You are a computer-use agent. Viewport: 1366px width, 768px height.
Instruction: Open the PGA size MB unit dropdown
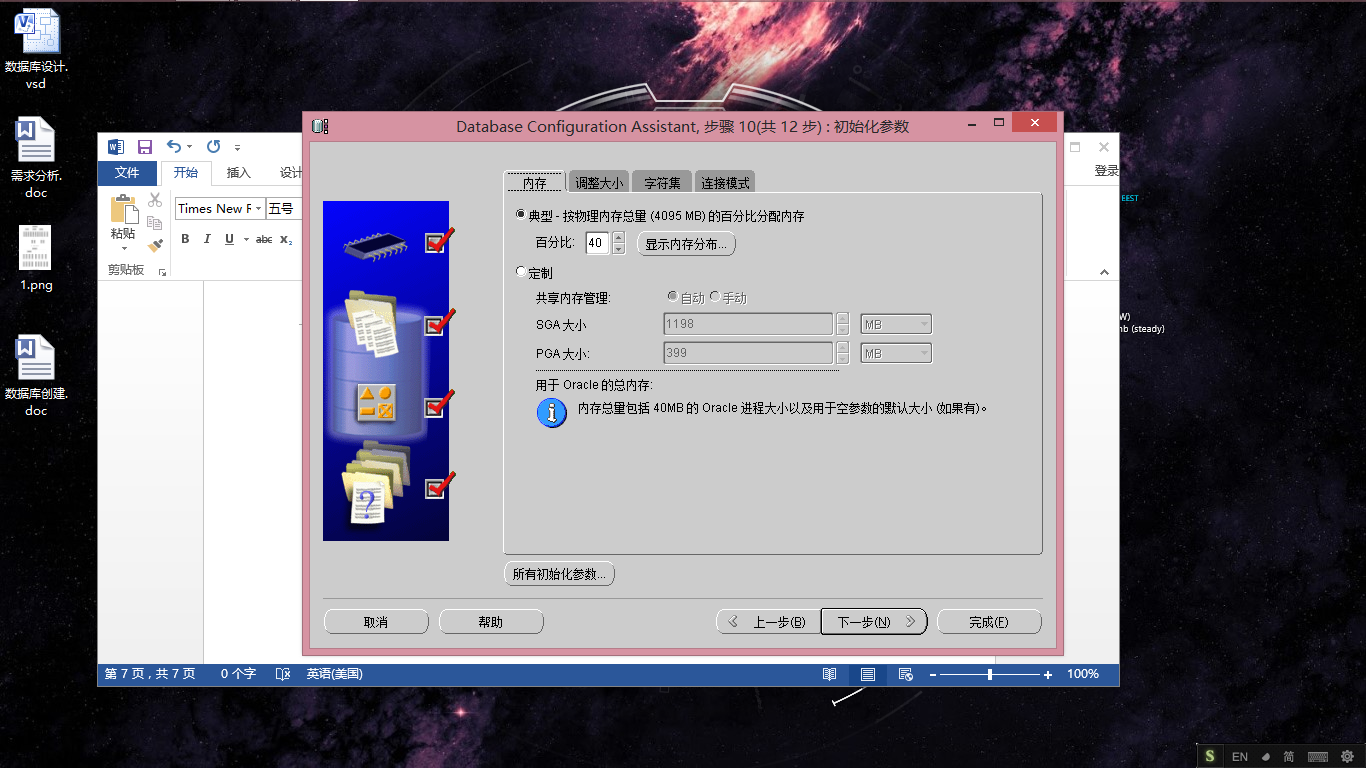coord(896,353)
